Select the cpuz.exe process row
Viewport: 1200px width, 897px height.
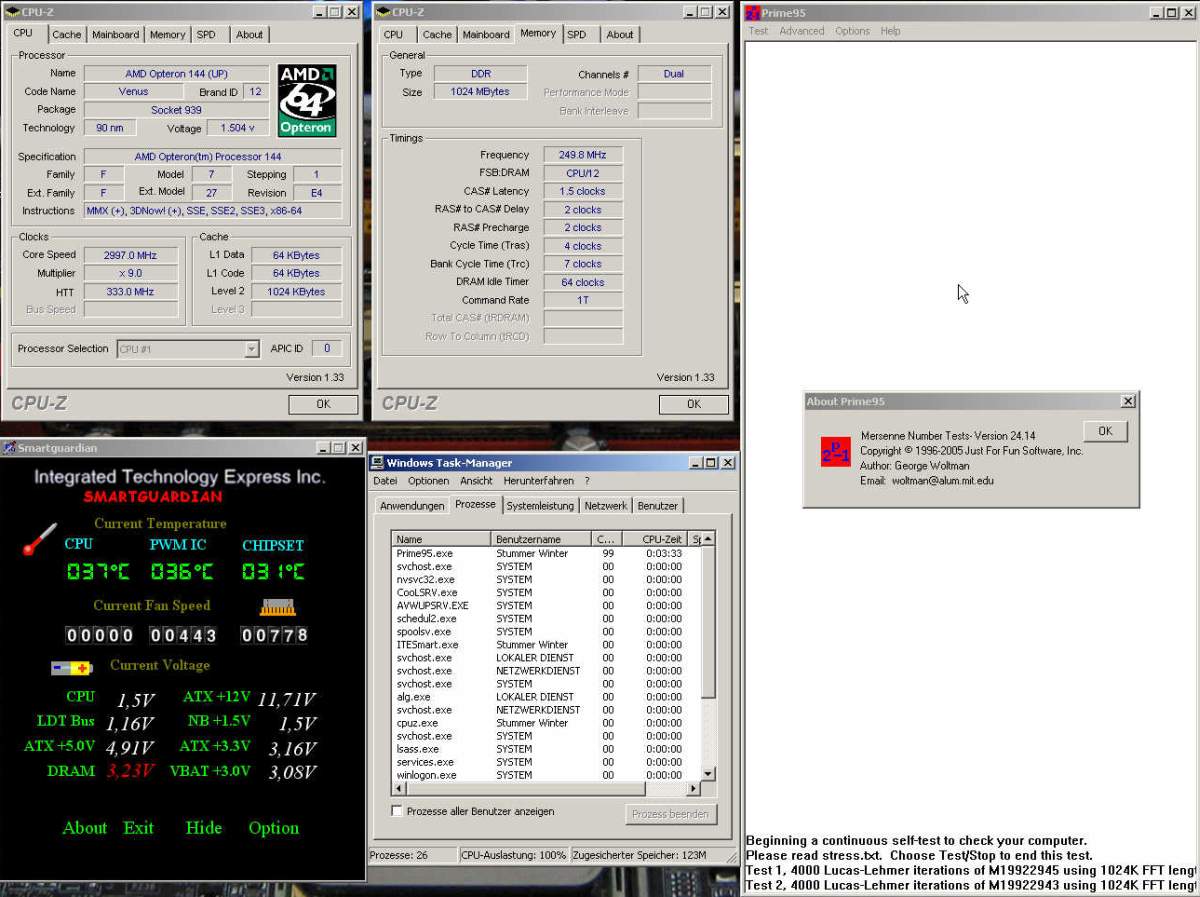[546, 722]
